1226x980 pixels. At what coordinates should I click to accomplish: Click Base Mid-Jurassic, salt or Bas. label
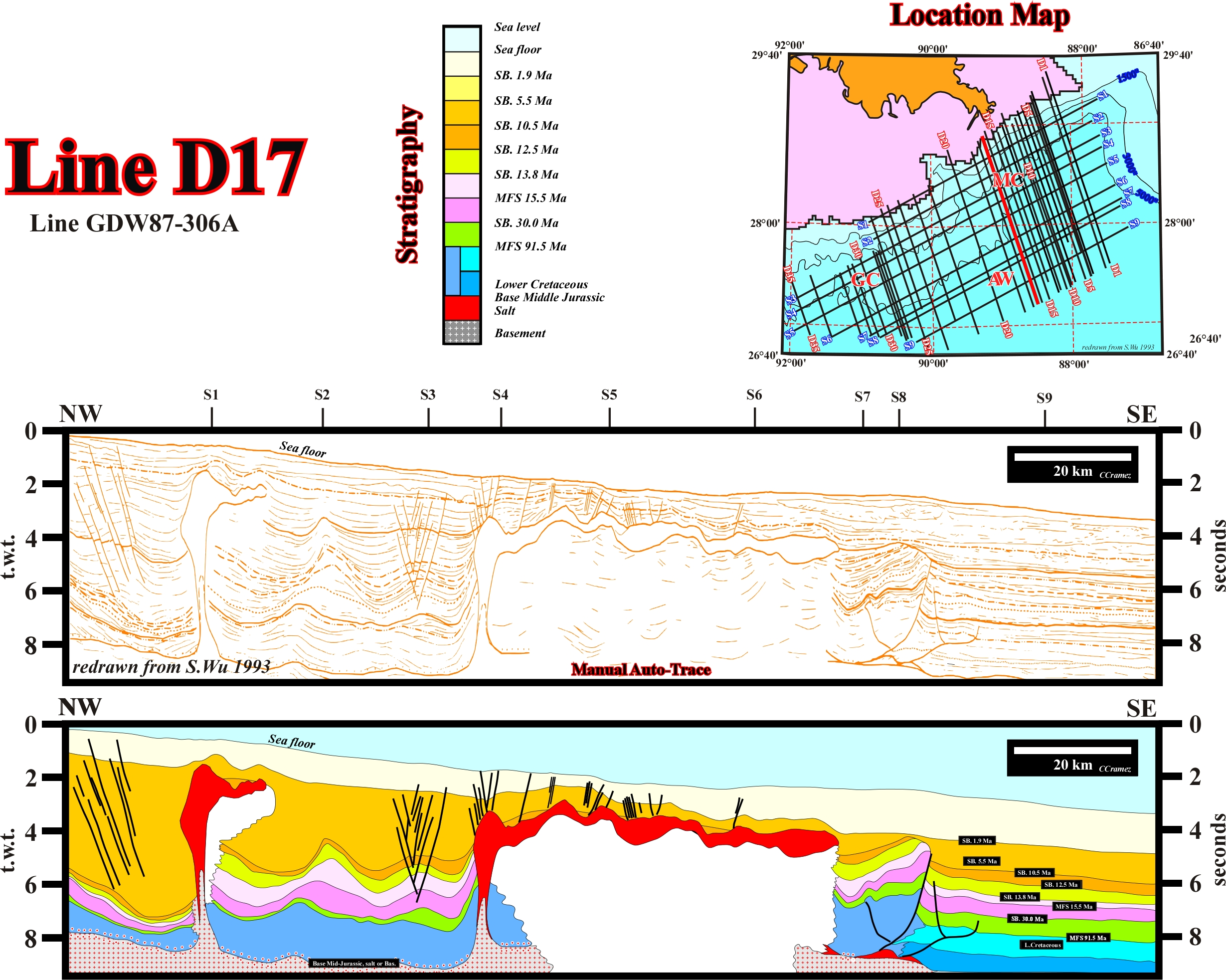(353, 963)
